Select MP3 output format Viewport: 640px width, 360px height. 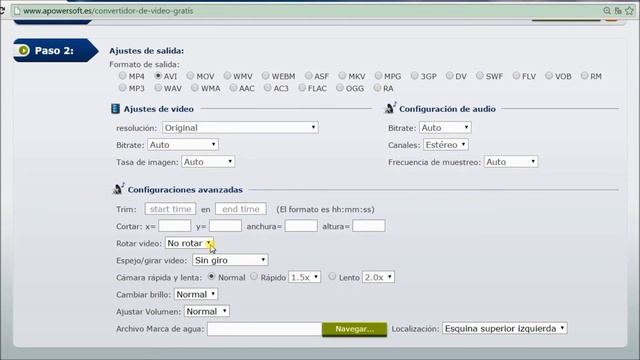[x=122, y=87]
